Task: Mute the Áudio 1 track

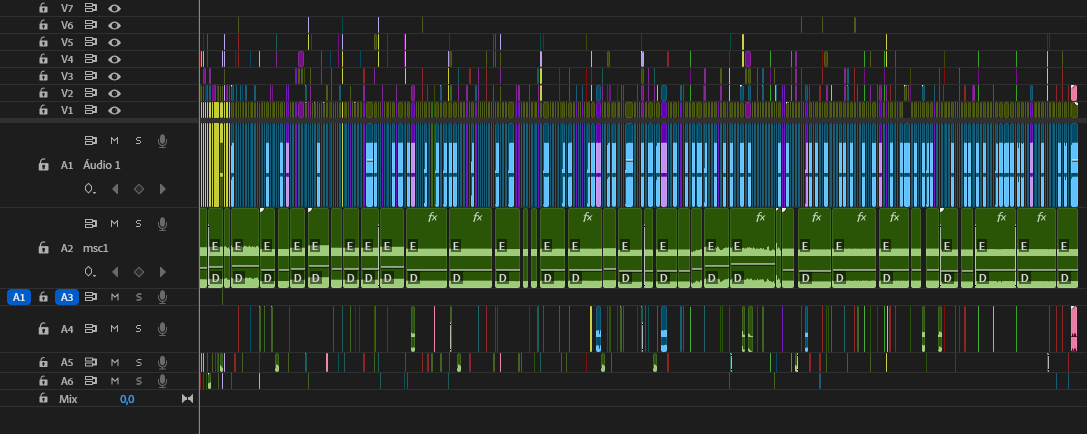Action: [x=114, y=141]
